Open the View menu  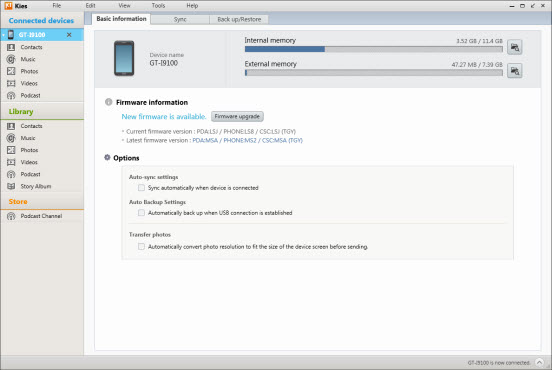(x=124, y=6)
